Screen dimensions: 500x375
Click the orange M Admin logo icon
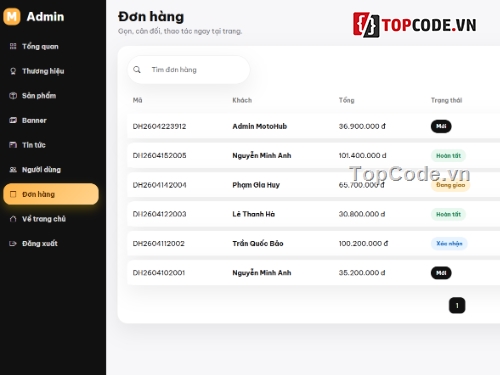[12, 16]
